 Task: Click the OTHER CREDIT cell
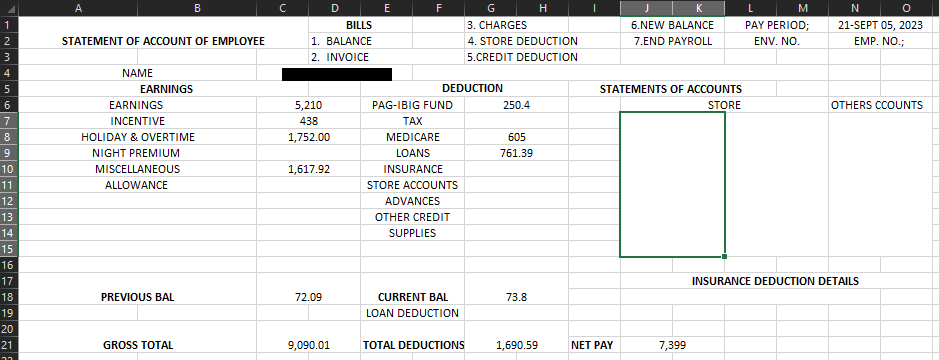(x=413, y=216)
